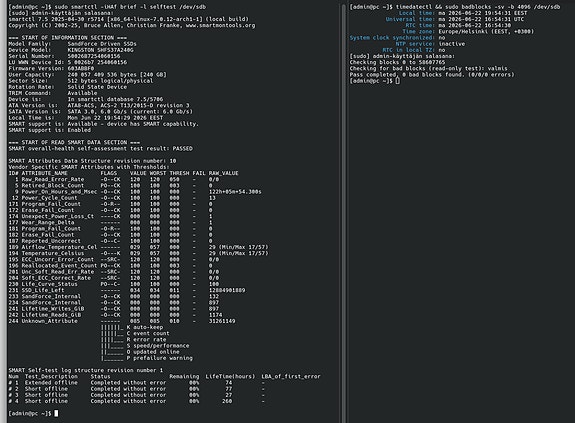
Task: Click the 'K auto-keep' flag legend entry
Action: [x=145, y=327]
